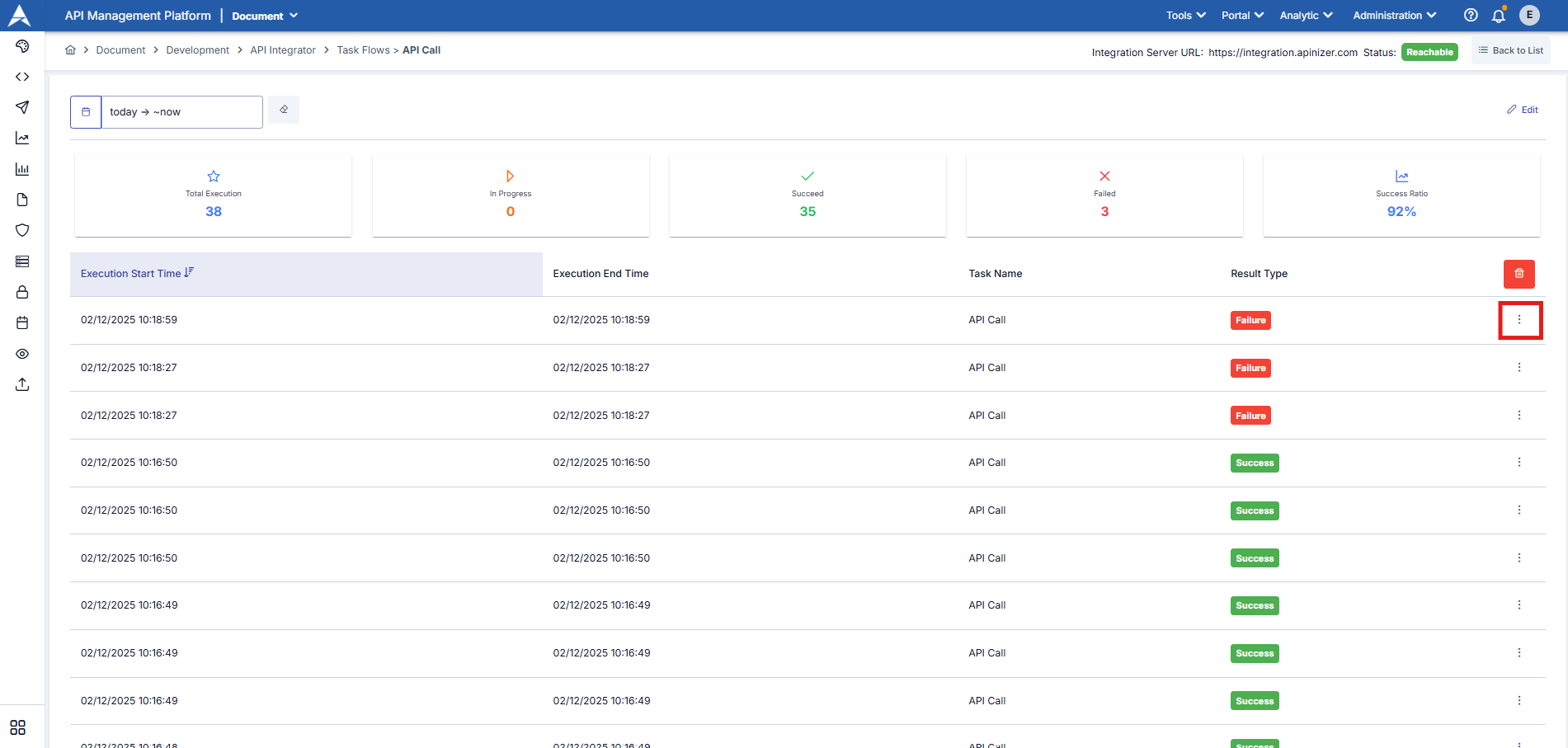This screenshot has width=1568, height=748.
Task: Click the Back to List button
Action: coord(1510,50)
